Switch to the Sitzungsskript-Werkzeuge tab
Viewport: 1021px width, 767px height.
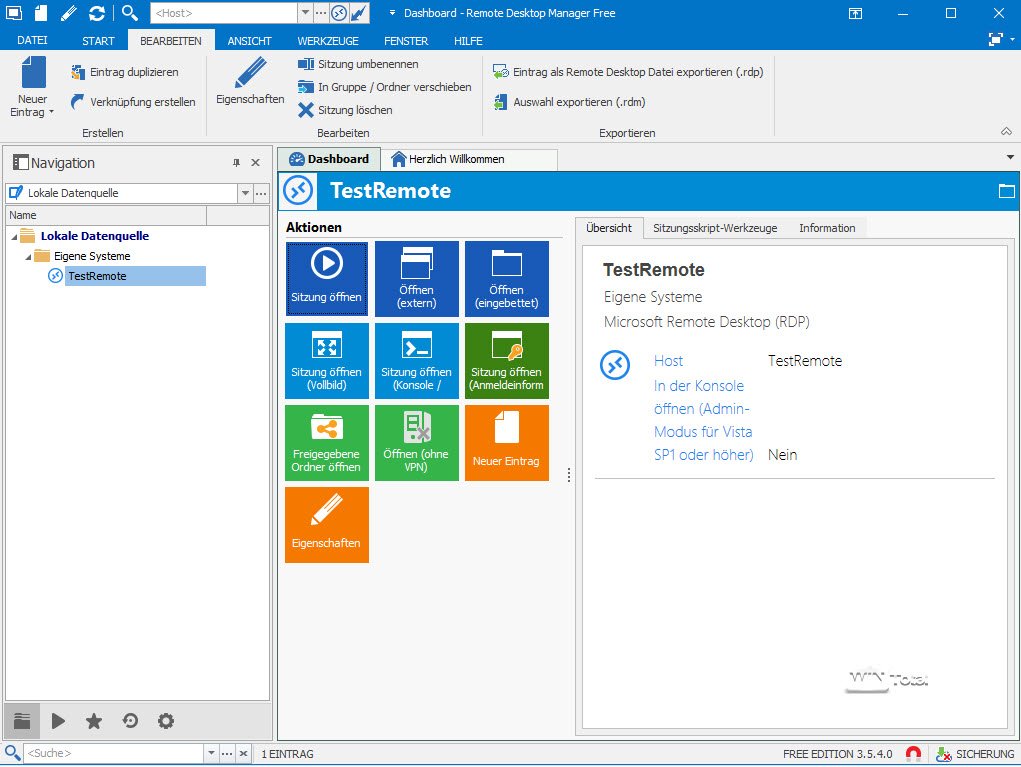coord(714,228)
